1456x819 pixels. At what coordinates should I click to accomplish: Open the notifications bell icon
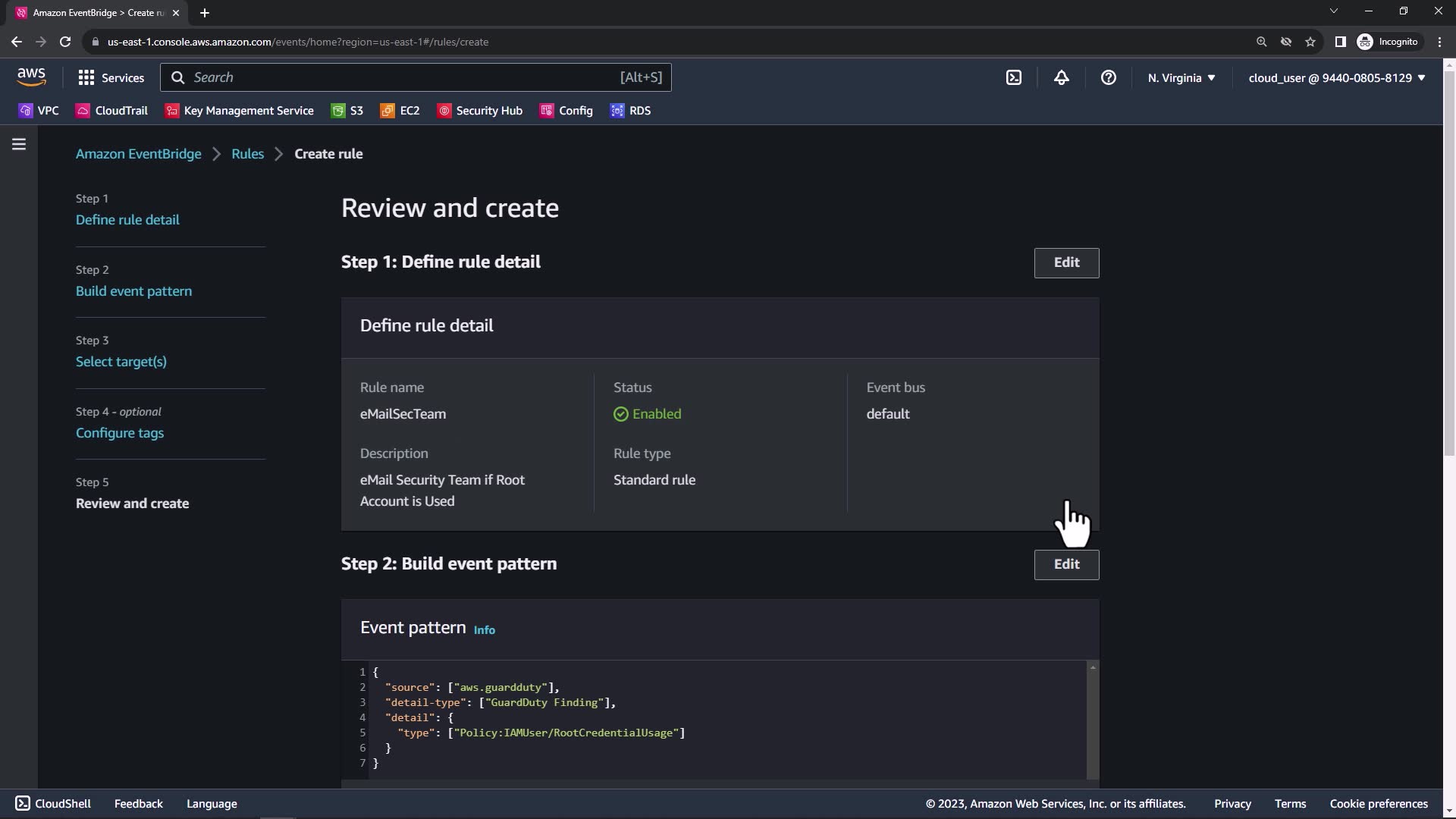(1061, 77)
